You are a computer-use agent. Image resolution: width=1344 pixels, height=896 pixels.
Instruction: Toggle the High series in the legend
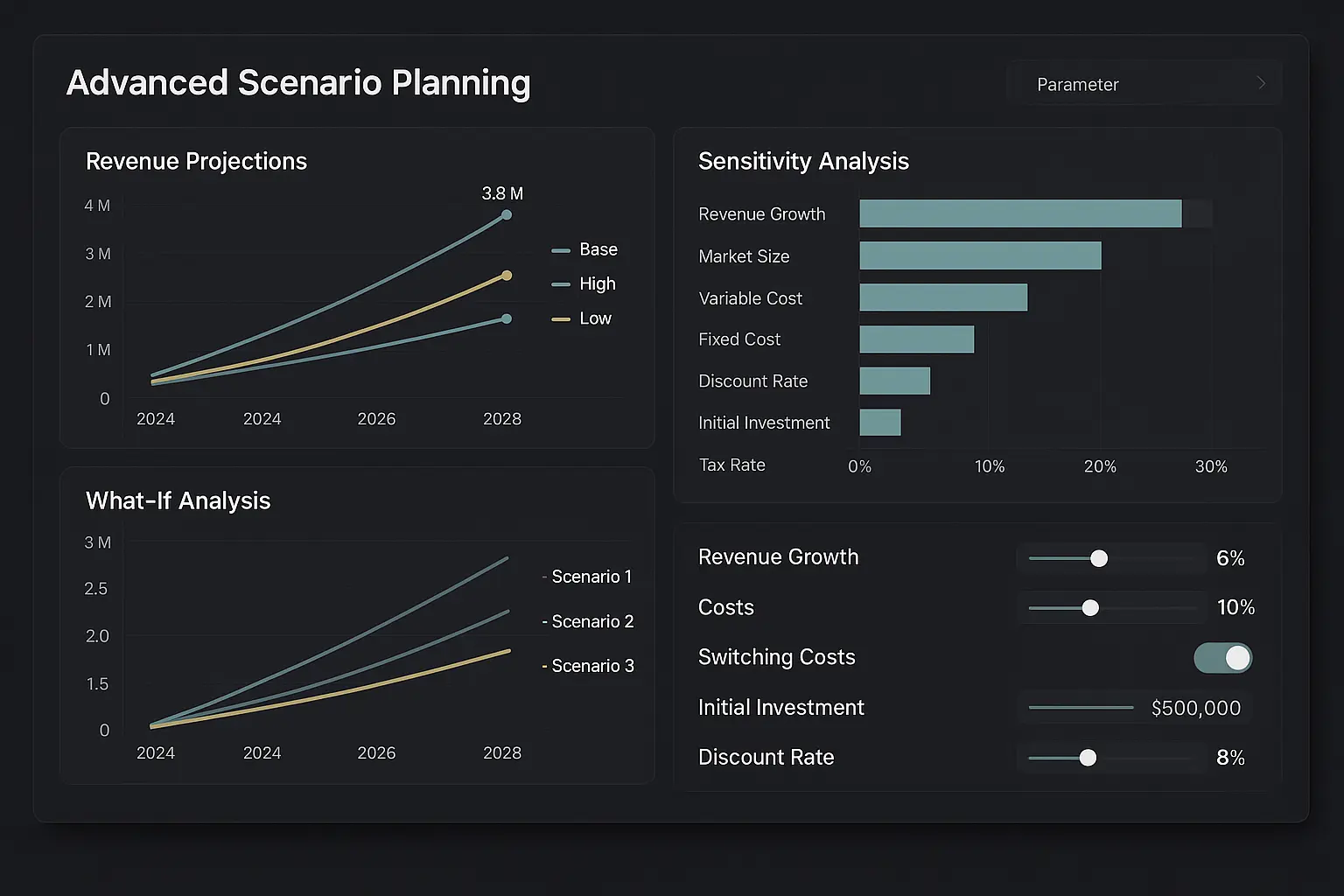584,283
